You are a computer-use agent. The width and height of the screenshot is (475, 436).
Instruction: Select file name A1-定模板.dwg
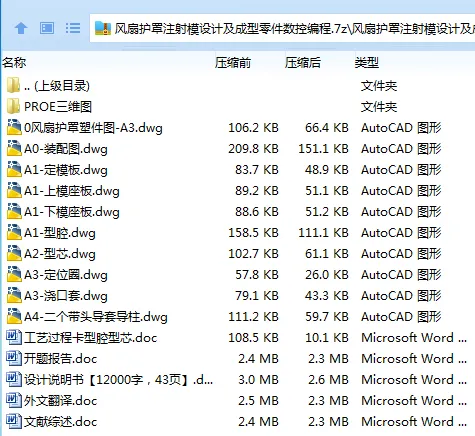[66, 170]
